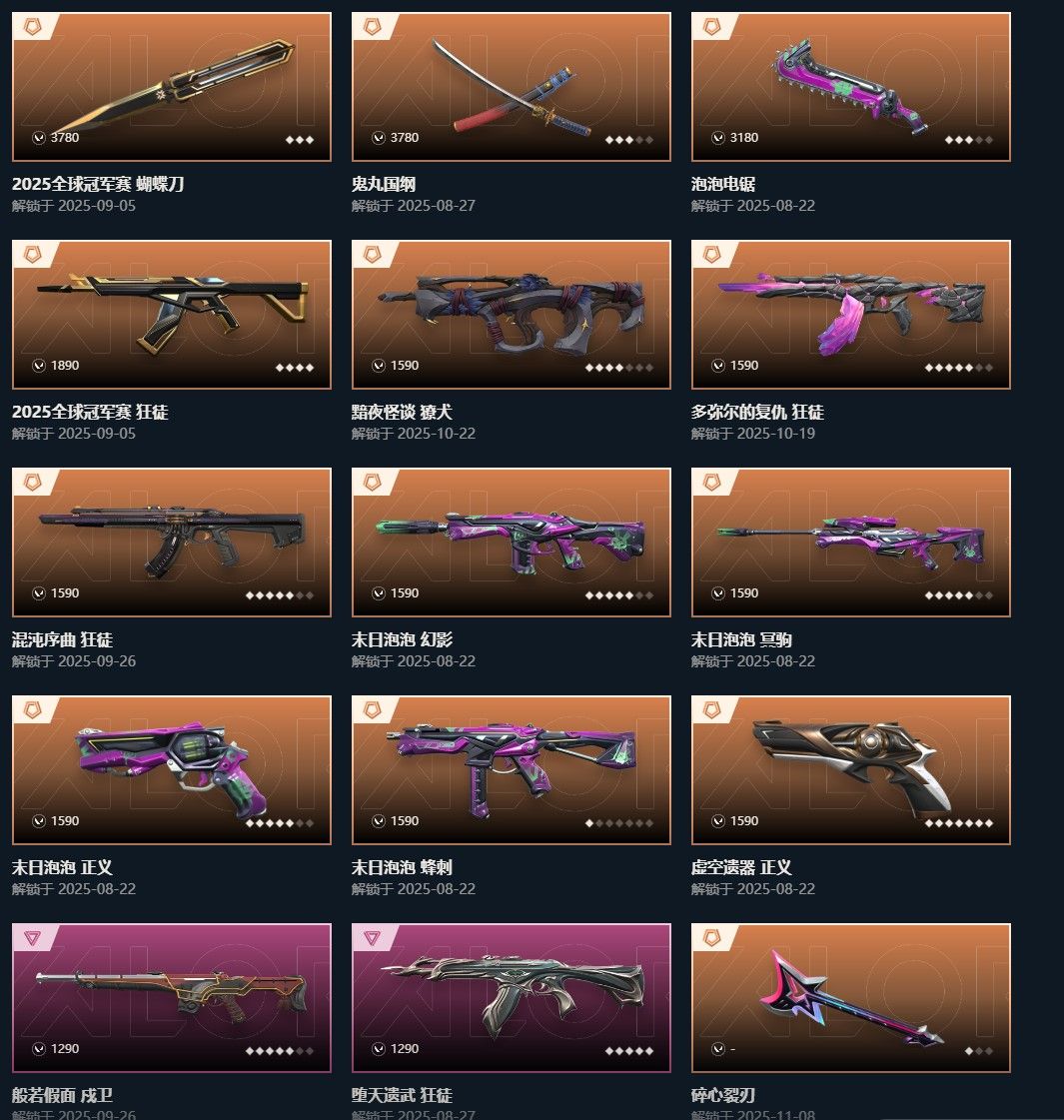Open the 2025全球冠军赛 蝴蝶刀 skin card
The image size is (1064, 1120).
point(172,87)
